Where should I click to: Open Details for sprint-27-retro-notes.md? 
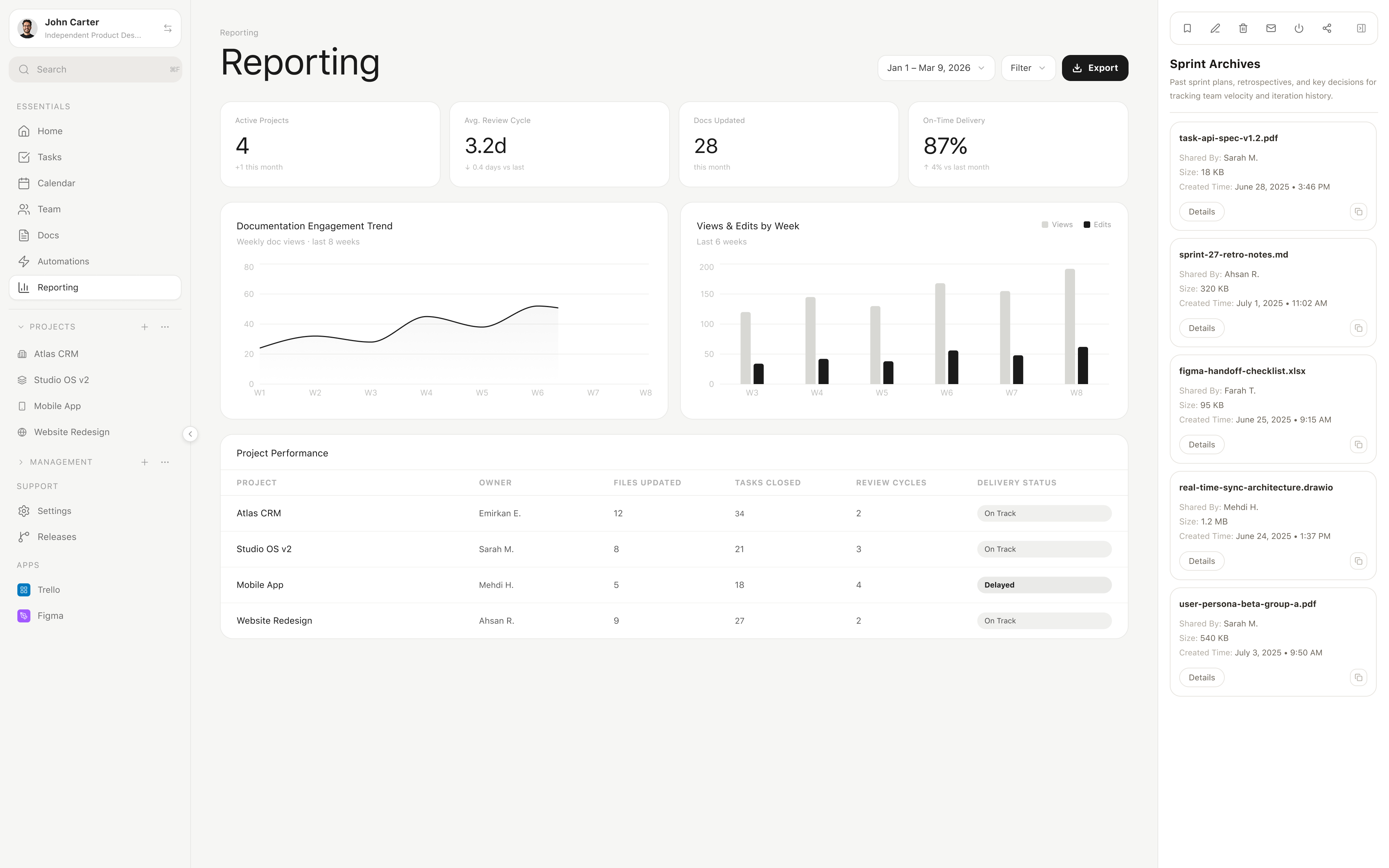(1201, 328)
